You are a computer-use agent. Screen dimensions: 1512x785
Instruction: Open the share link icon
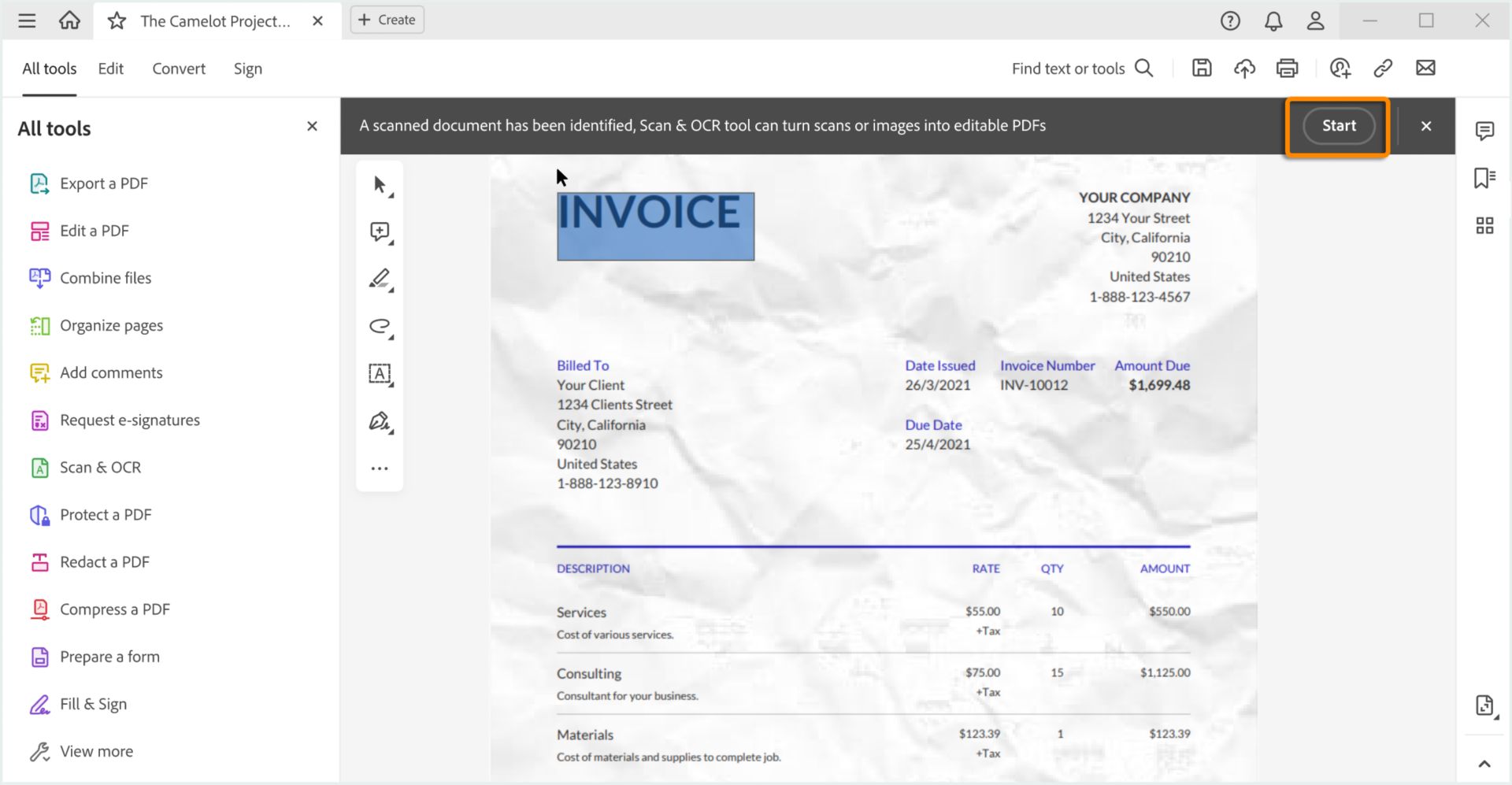1383,69
